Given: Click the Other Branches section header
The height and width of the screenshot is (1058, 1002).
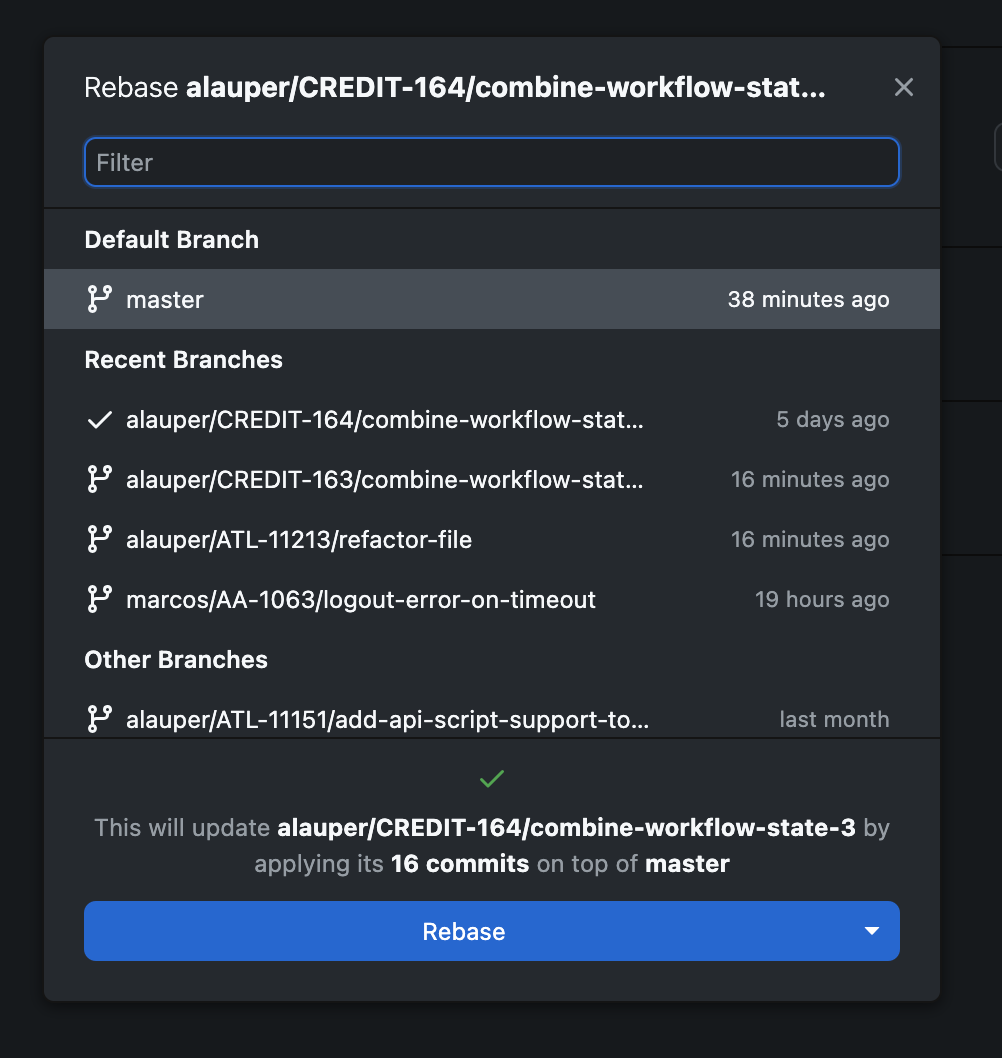Looking at the screenshot, I should coord(176,659).
